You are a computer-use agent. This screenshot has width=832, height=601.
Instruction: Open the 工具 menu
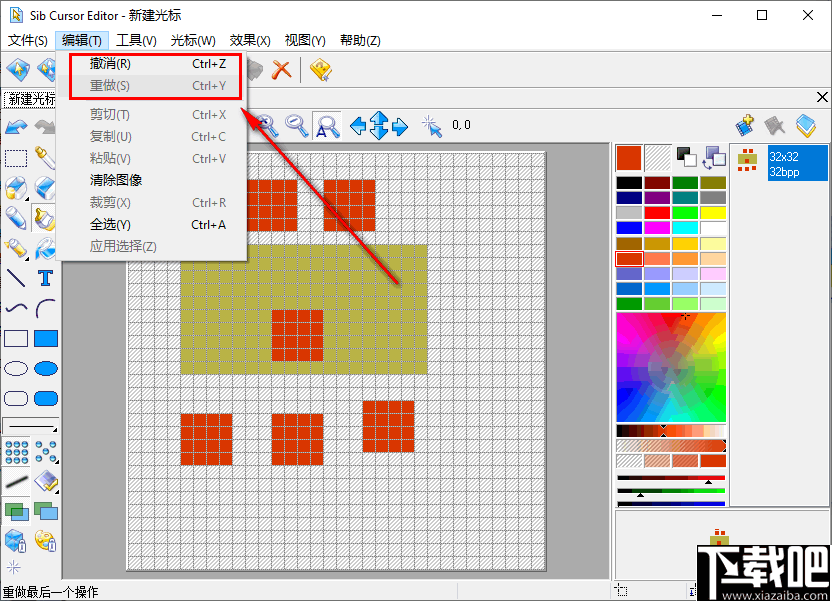(x=137, y=40)
